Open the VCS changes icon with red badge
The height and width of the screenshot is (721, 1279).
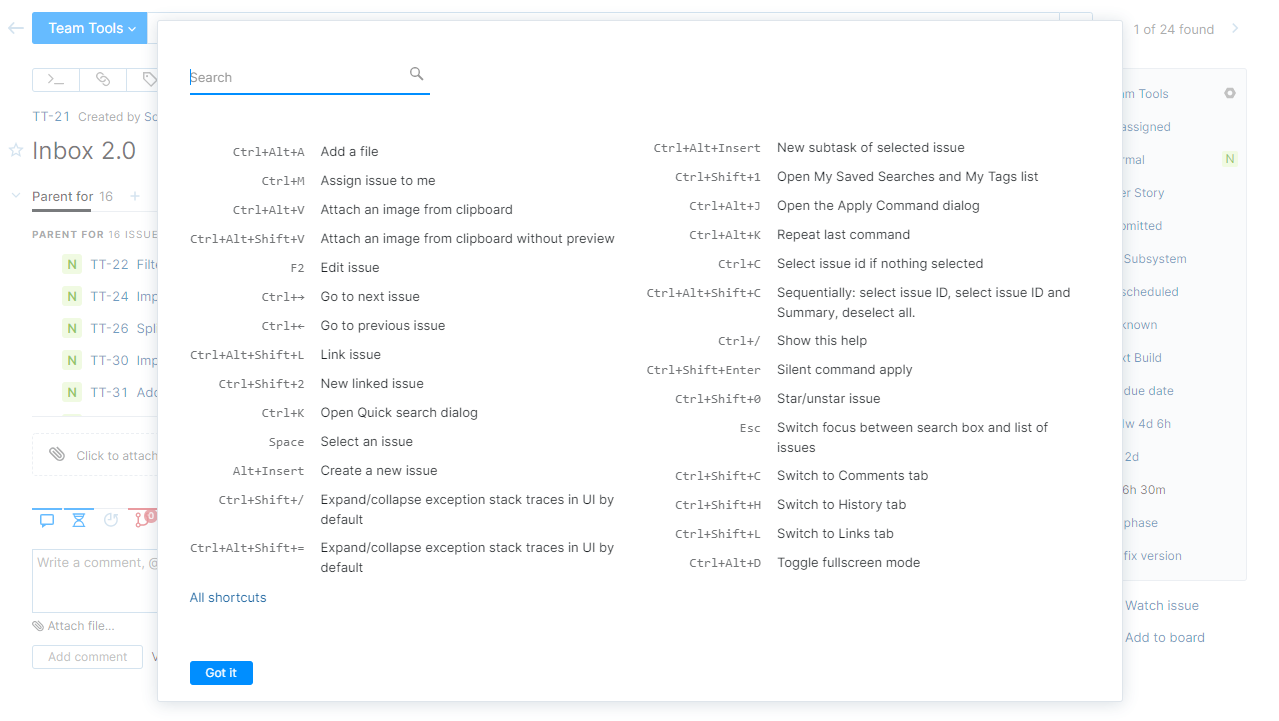(x=141, y=519)
